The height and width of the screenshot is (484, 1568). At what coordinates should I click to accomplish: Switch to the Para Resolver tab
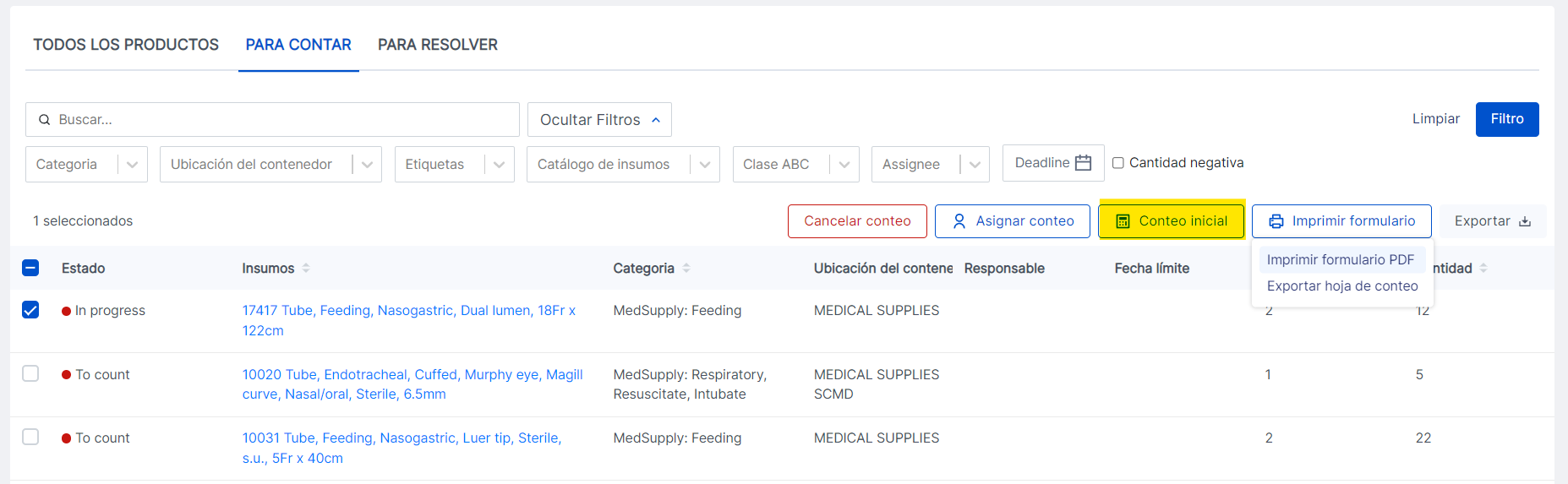pos(437,45)
